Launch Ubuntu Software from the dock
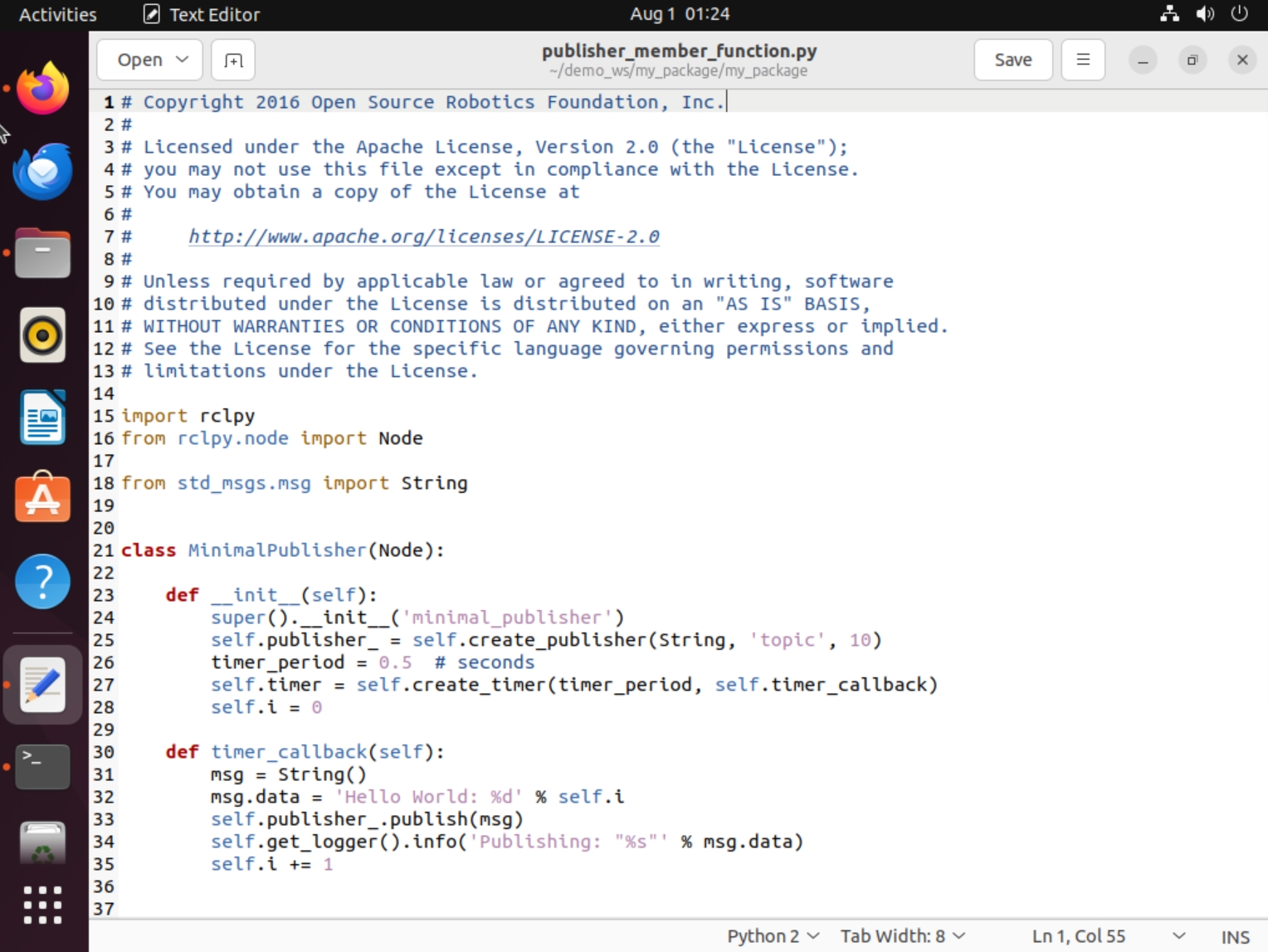This screenshot has height=952, width=1268. point(42,498)
